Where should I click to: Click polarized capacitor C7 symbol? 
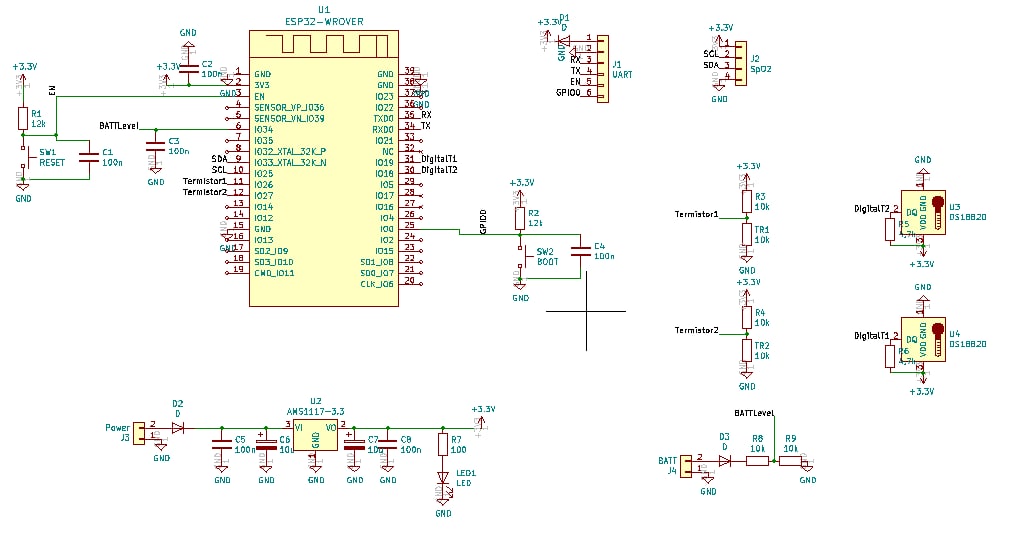(x=354, y=443)
